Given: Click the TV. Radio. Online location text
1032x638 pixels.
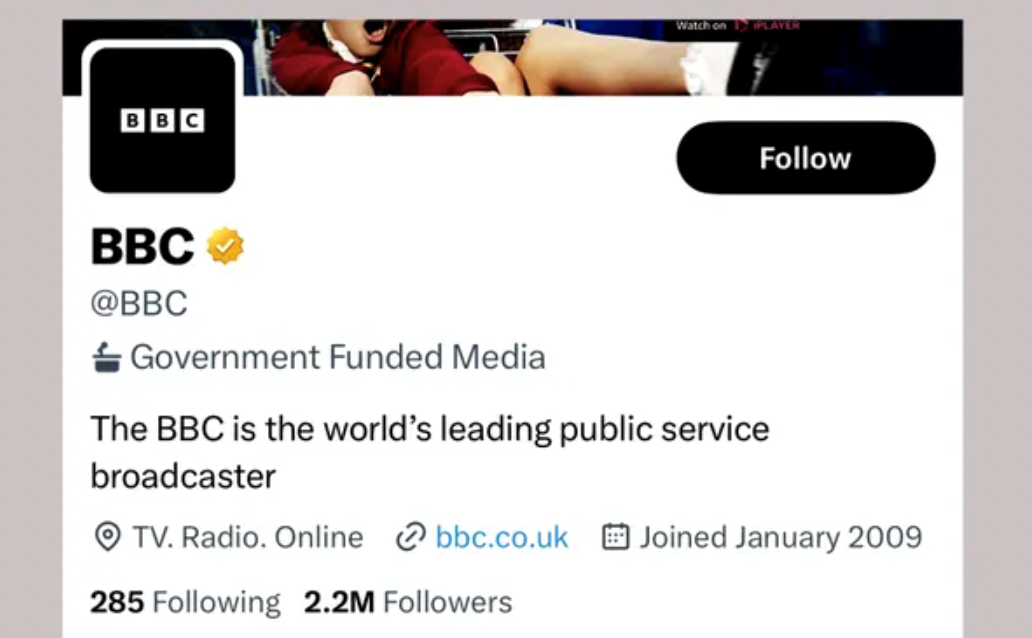Looking at the screenshot, I should coord(248,538).
